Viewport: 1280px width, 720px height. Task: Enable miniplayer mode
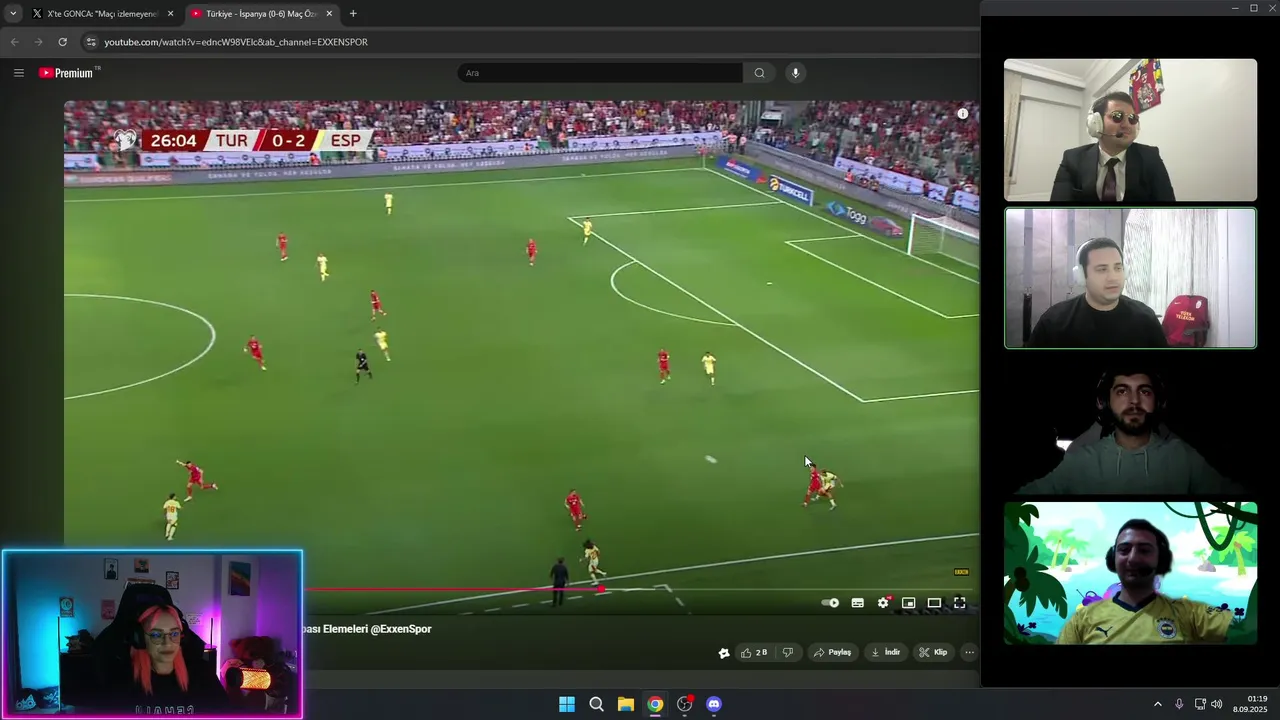coord(908,603)
